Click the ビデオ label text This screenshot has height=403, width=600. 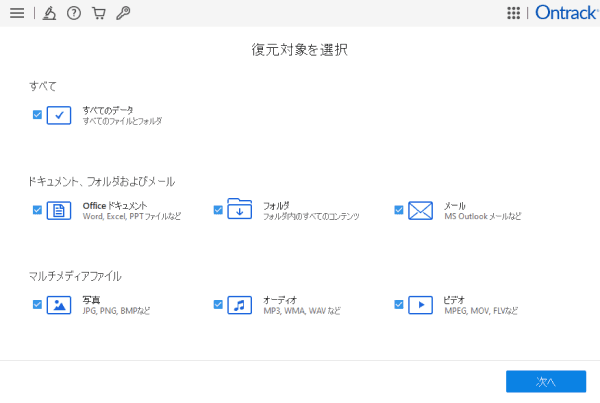point(454,300)
